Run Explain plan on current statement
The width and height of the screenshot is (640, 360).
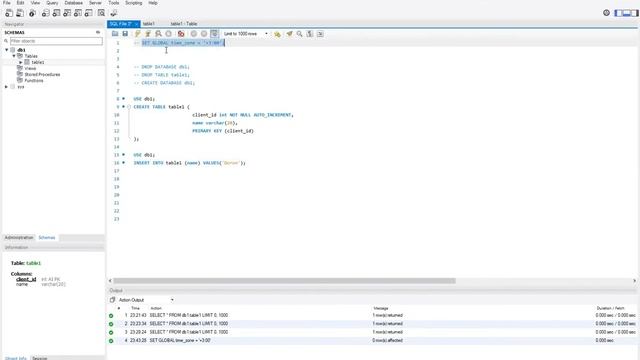pyautogui.click(x=158, y=34)
